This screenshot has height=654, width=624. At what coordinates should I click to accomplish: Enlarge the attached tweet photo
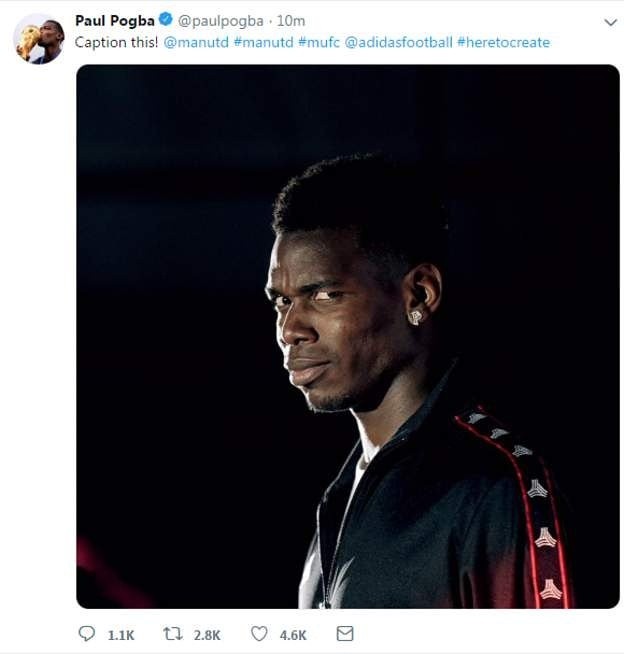click(348, 336)
